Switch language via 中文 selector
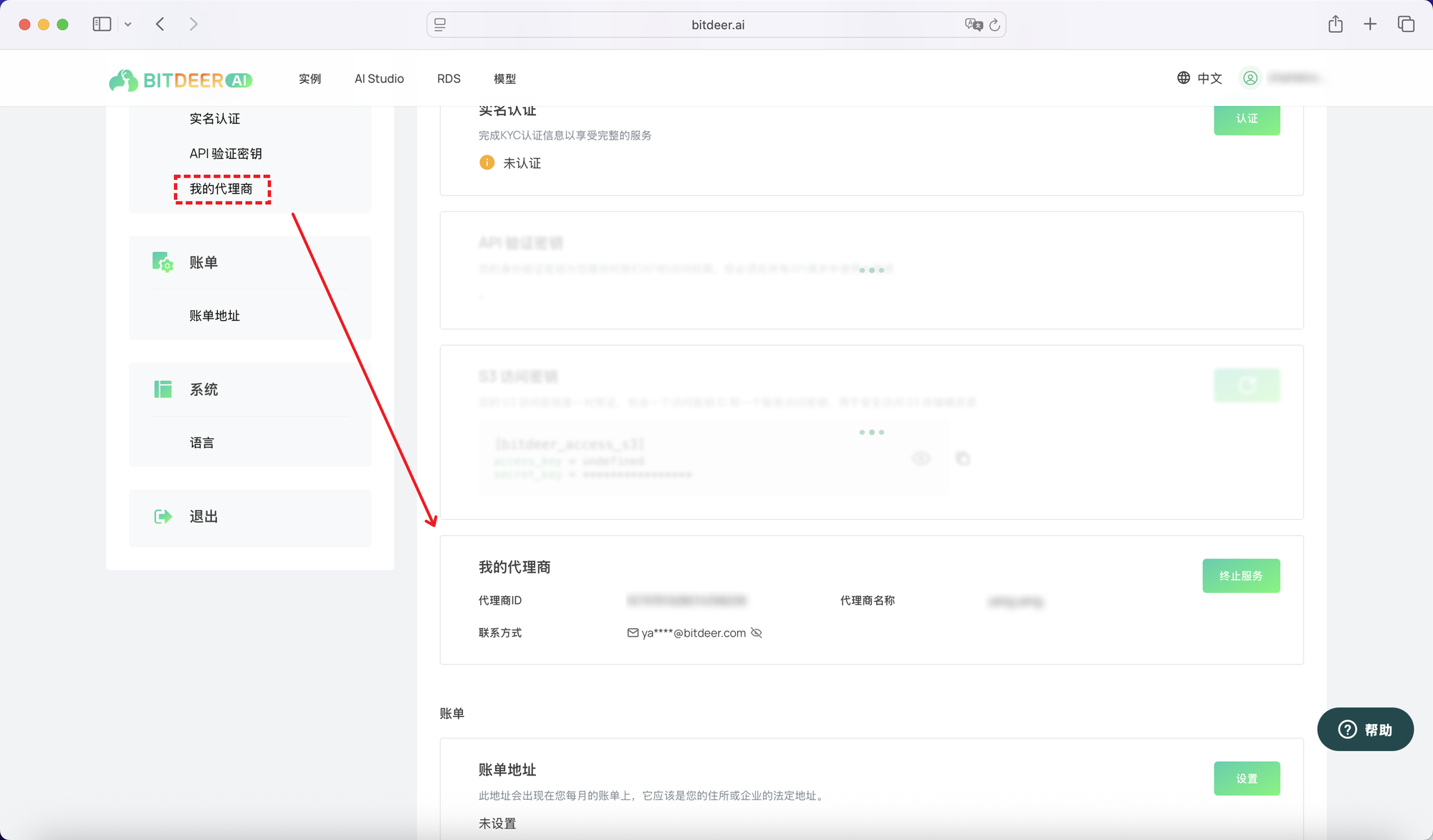Screen dimensions: 1433x840 1209,78
